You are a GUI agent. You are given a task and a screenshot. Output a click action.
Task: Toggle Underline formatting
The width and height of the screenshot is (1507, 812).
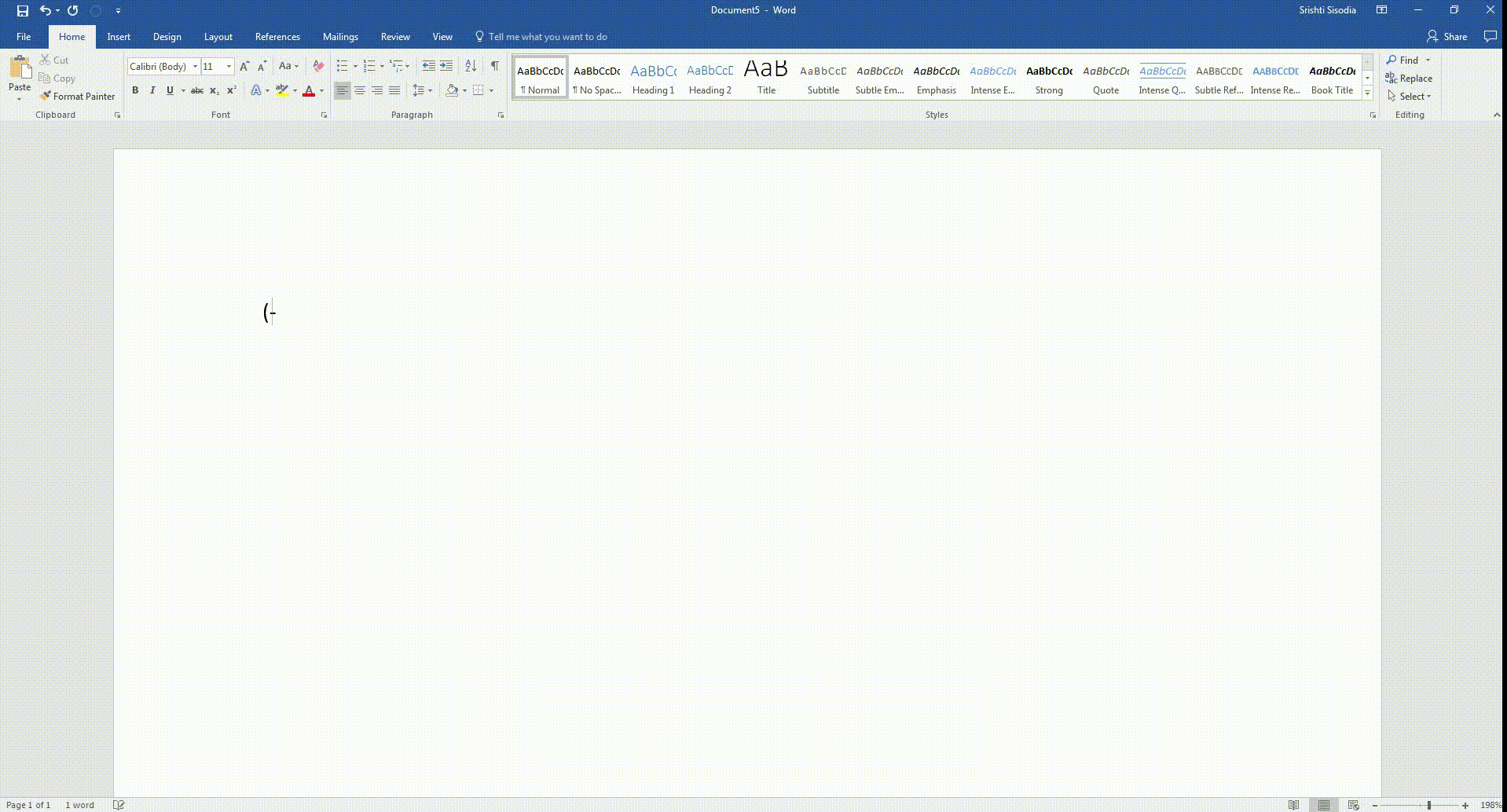(170, 91)
